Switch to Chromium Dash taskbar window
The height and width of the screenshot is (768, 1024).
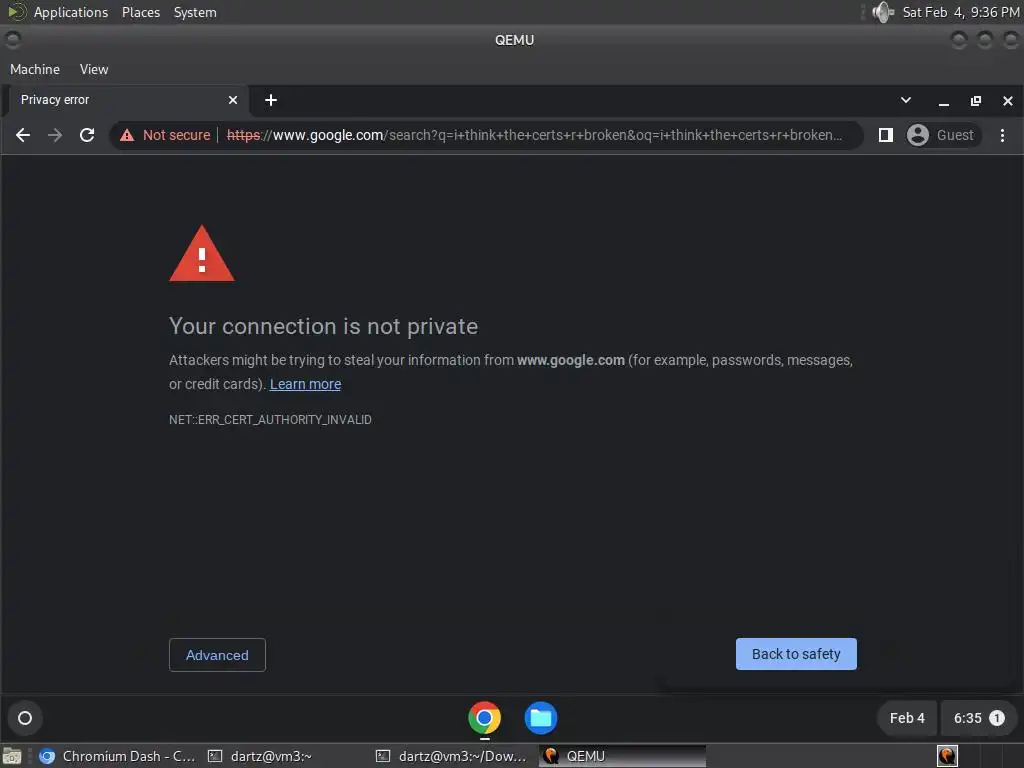click(x=118, y=756)
